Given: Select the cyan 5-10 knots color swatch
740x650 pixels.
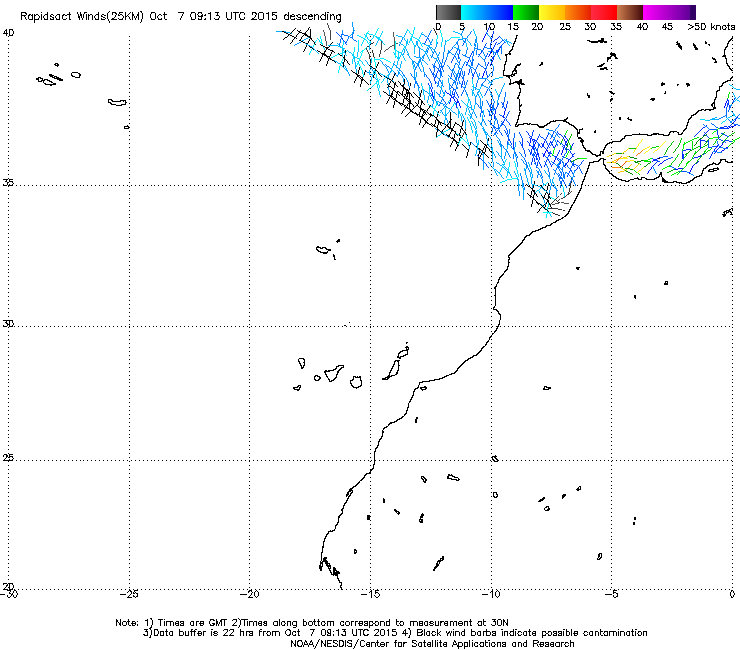Looking at the screenshot, I should pos(474,12).
